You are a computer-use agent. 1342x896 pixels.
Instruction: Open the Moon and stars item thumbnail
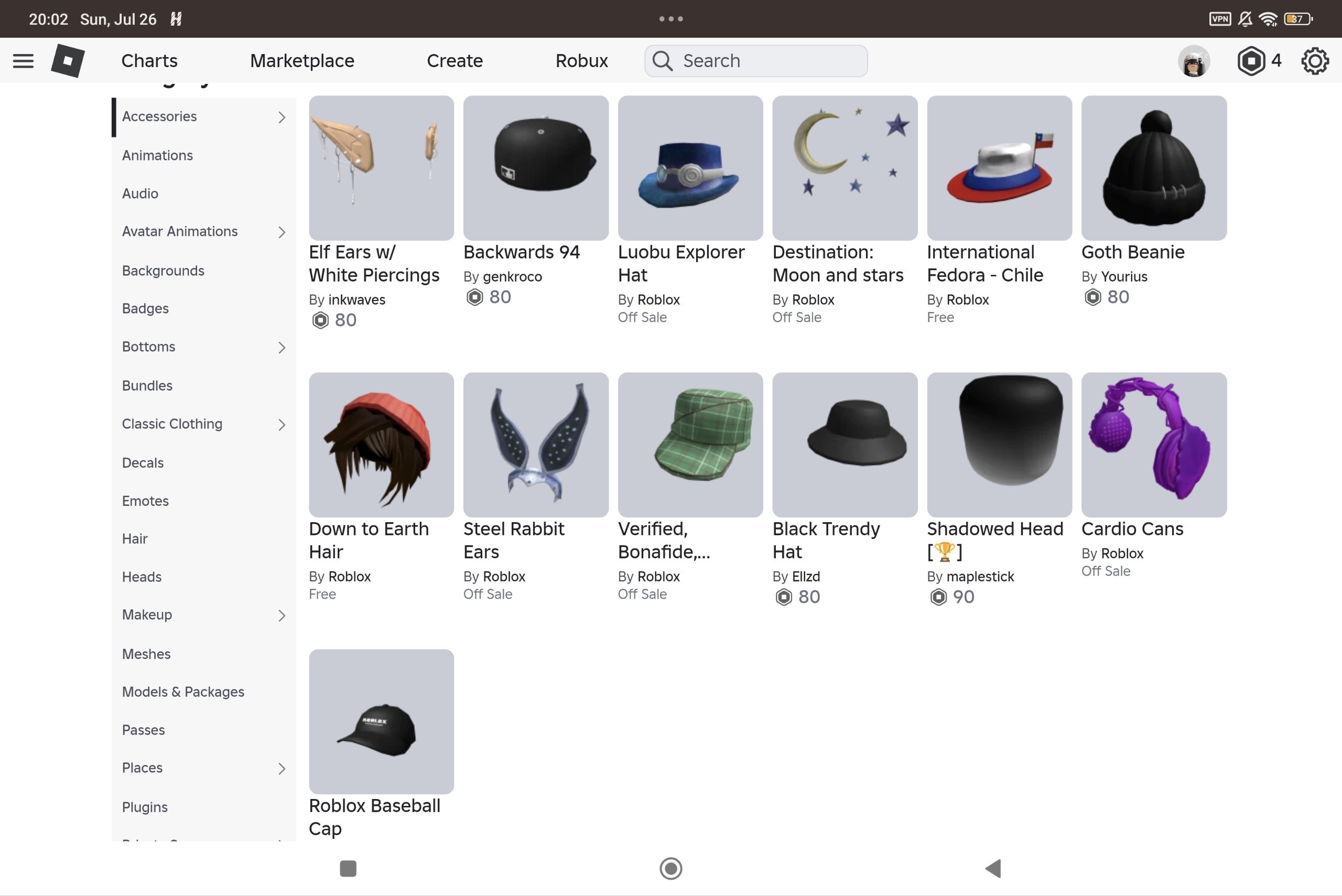(x=845, y=168)
